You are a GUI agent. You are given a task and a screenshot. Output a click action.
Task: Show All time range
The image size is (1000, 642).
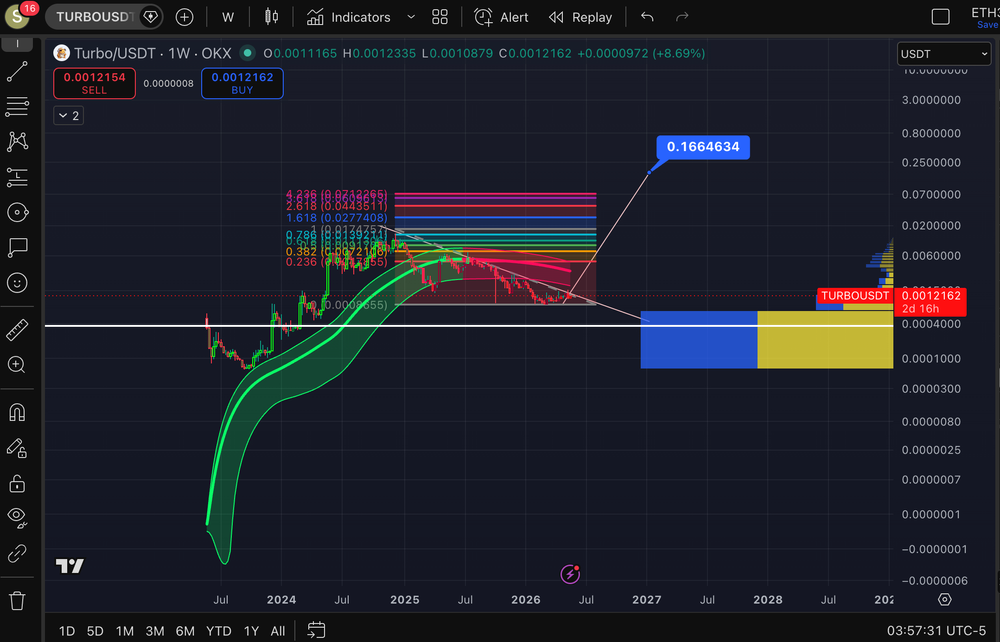click(277, 631)
